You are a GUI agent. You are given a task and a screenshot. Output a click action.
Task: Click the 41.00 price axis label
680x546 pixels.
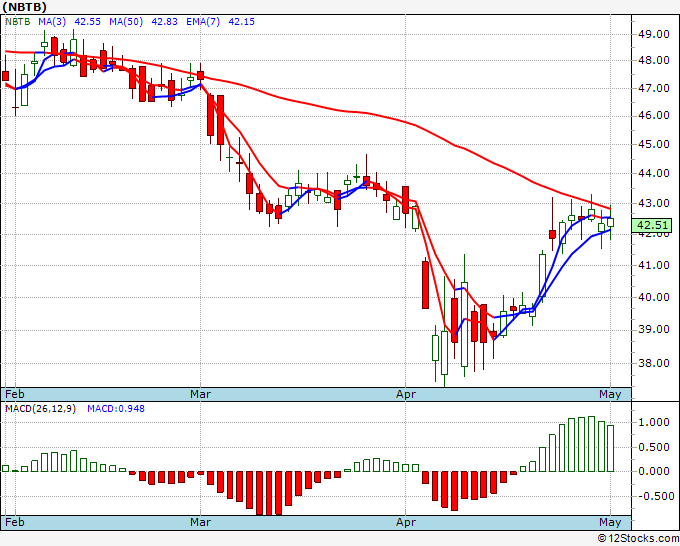(x=654, y=265)
